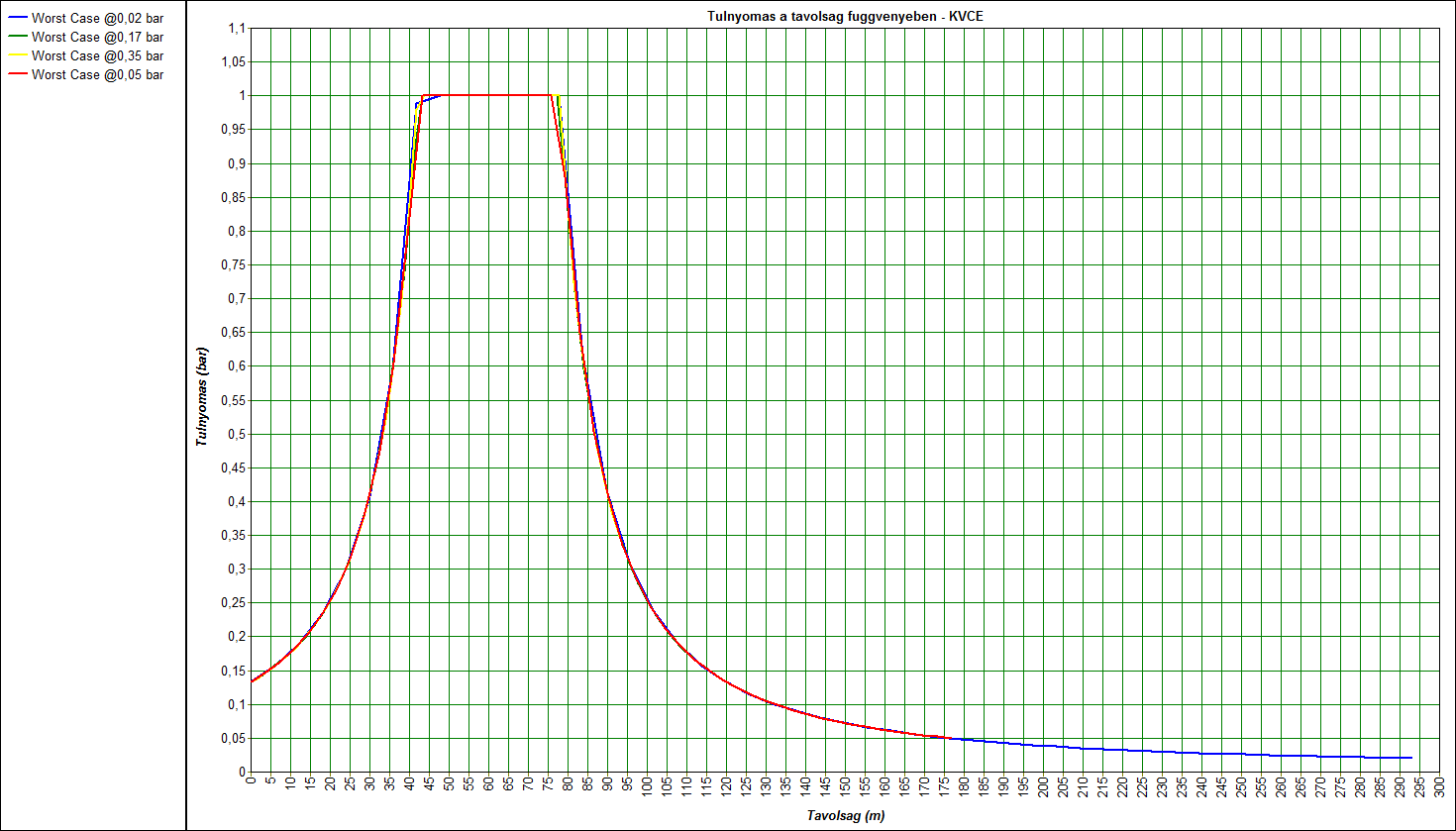
Task: Click the red line swatch in legend
Action: [x=18, y=74]
